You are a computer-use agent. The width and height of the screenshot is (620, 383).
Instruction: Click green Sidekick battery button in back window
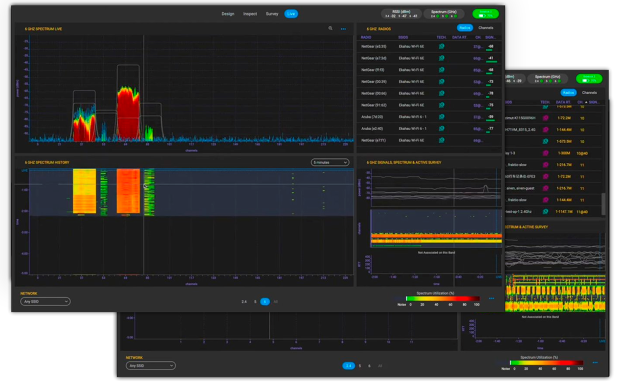coord(589,79)
